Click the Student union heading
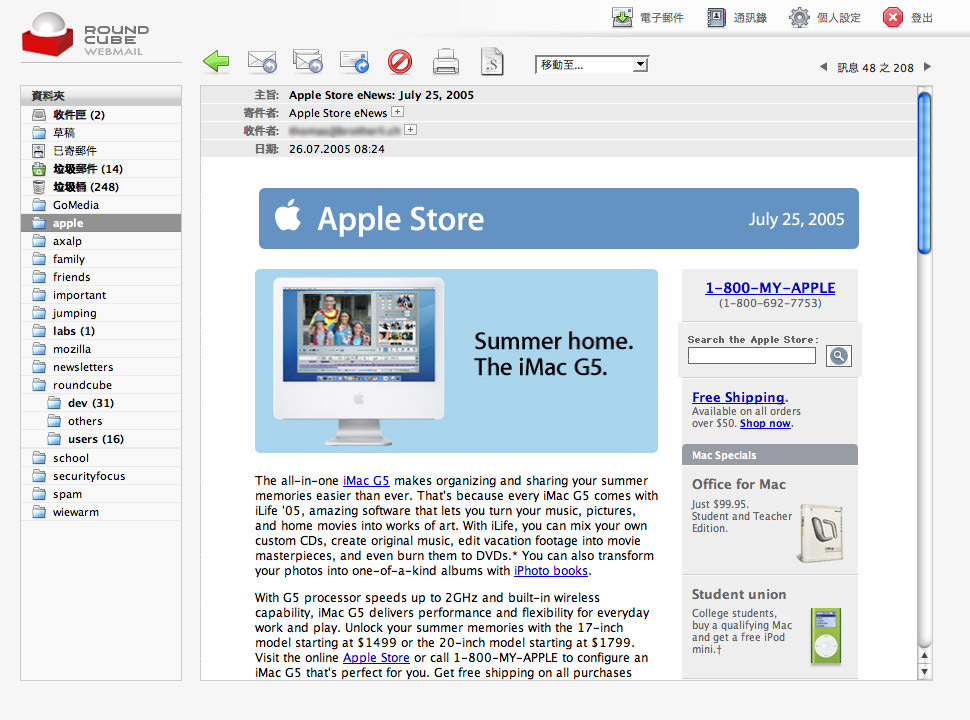The height and width of the screenshot is (720, 970). coord(739,594)
